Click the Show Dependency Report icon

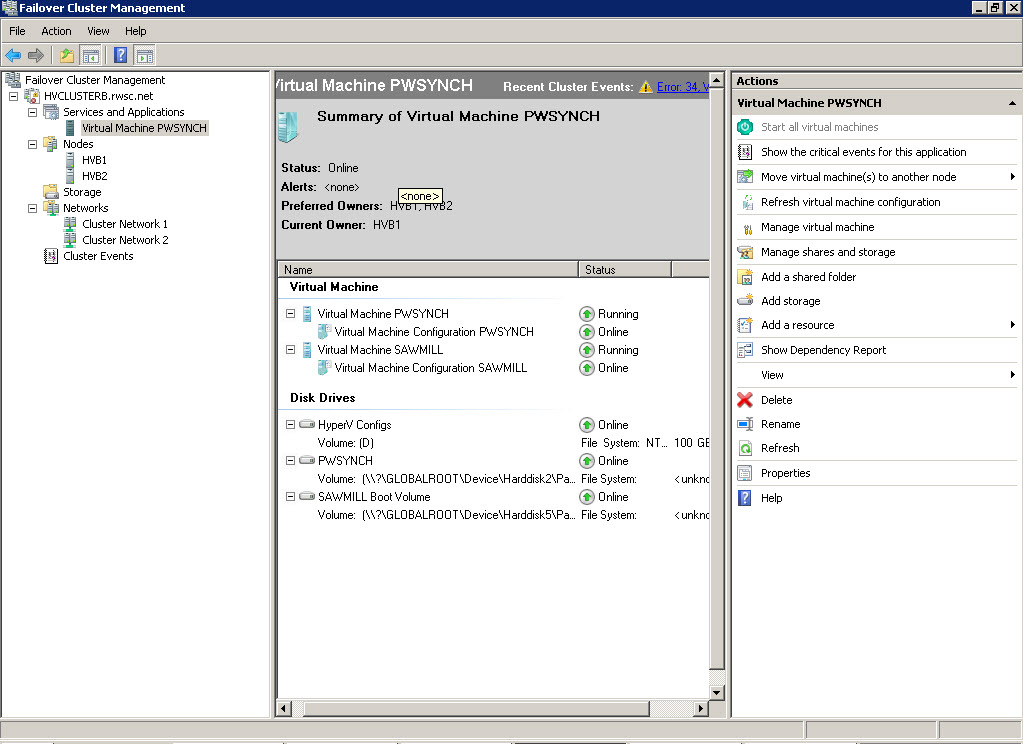pyautogui.click(x=744, y=350)
